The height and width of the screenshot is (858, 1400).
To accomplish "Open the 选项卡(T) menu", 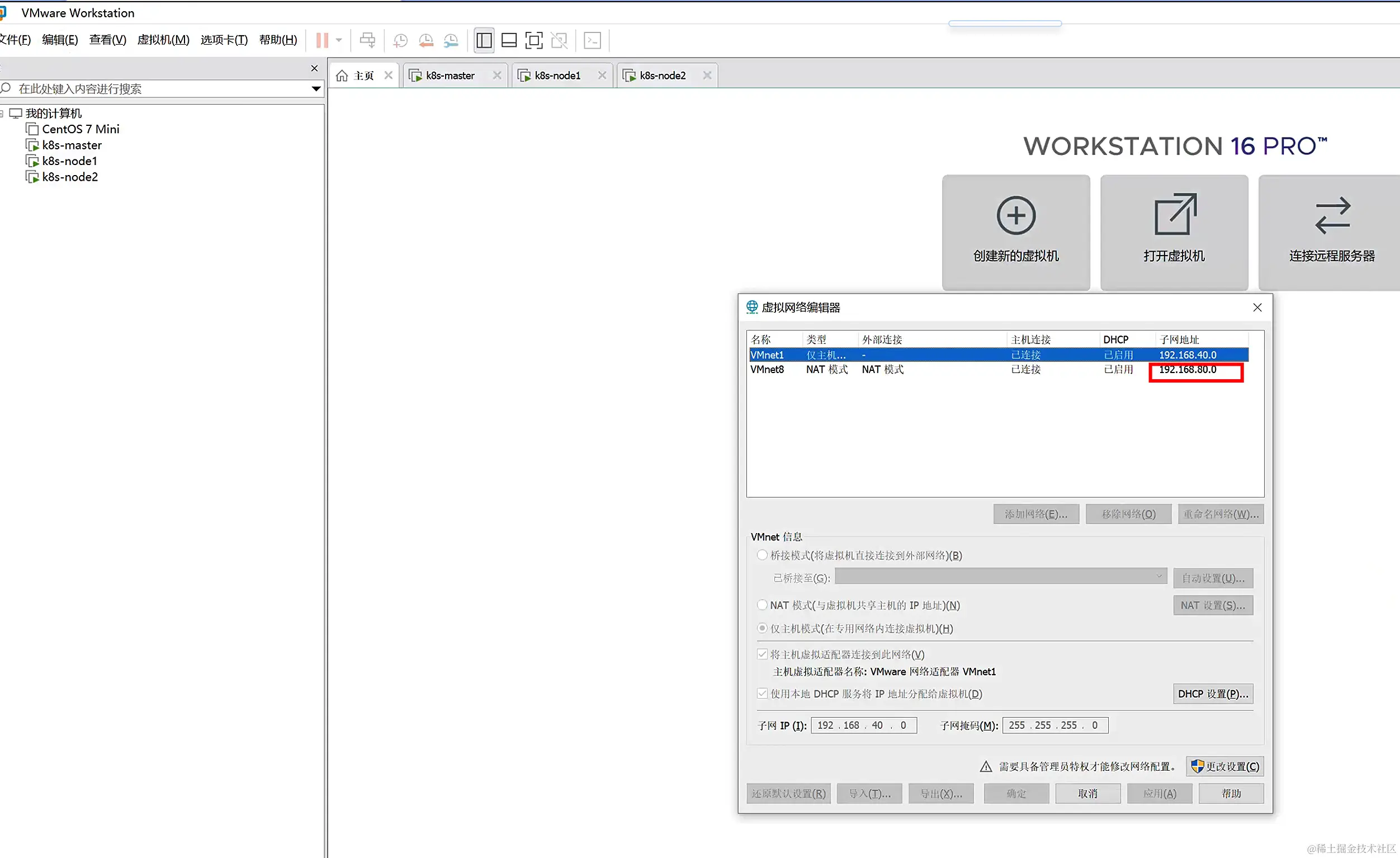I will [224, 40].
